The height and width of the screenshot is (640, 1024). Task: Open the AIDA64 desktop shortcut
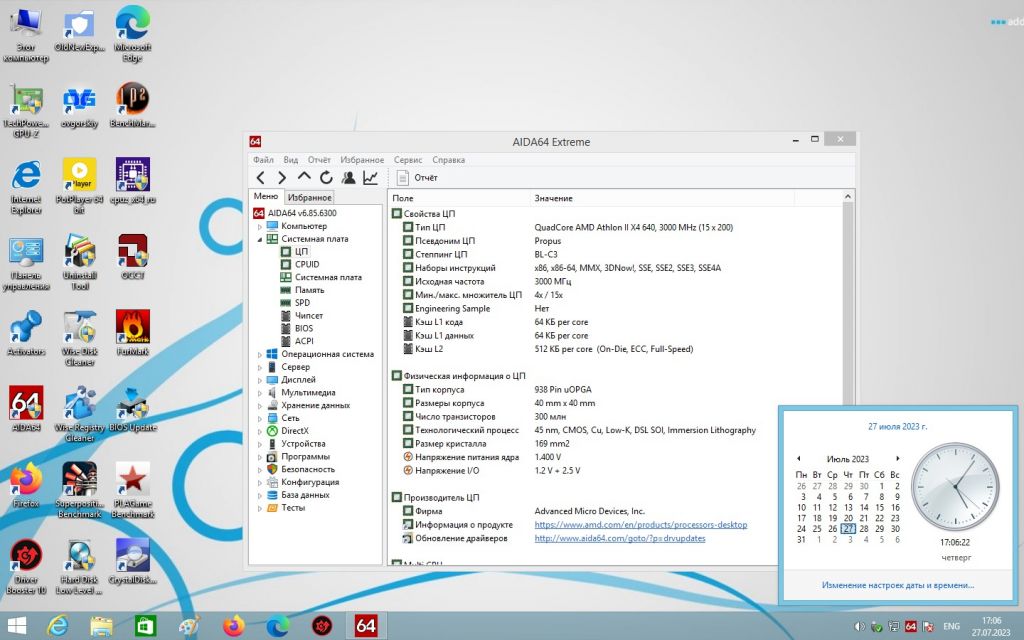tap(26, 409)
